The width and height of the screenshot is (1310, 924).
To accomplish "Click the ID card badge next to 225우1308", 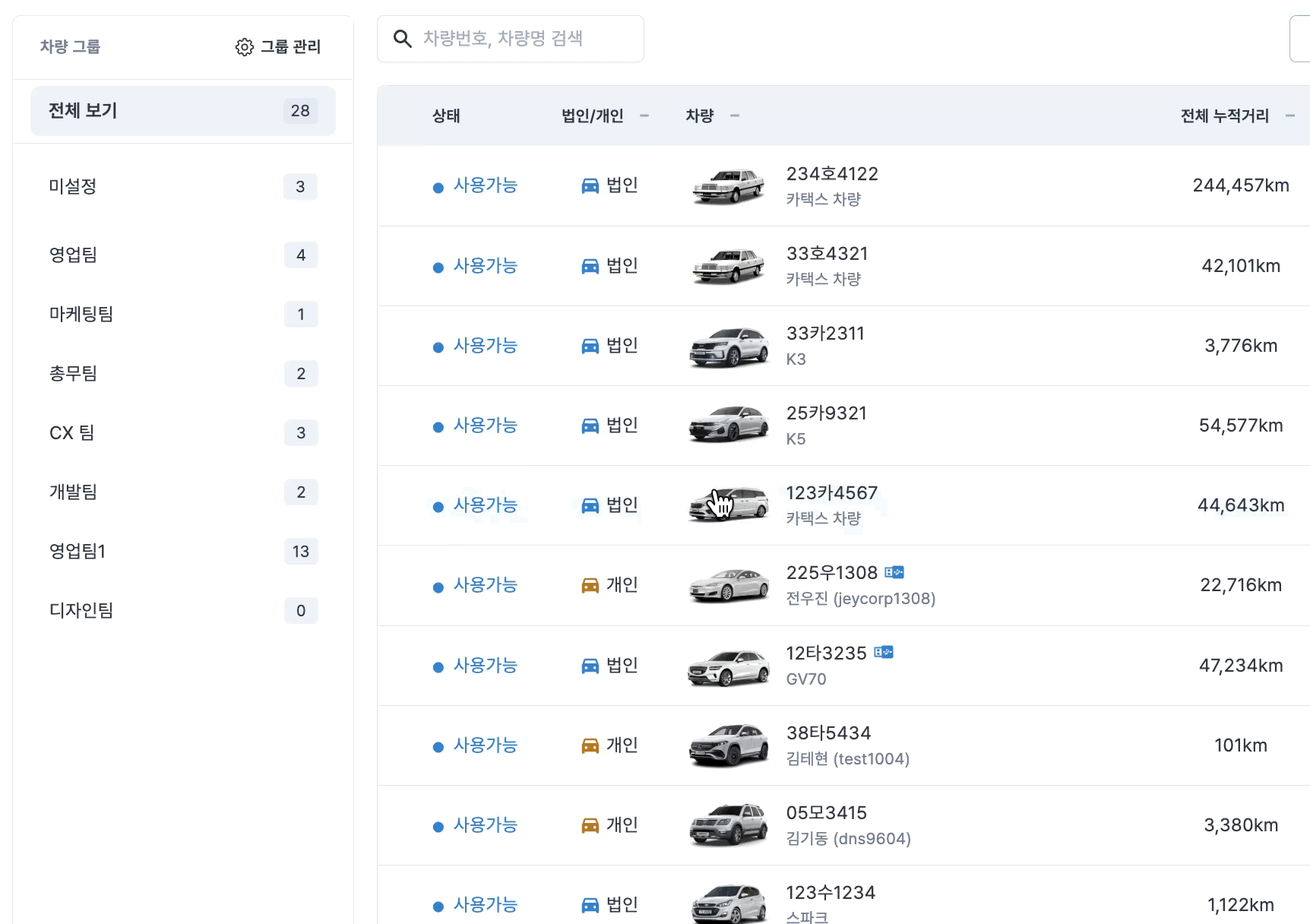I will pos(894,572).
